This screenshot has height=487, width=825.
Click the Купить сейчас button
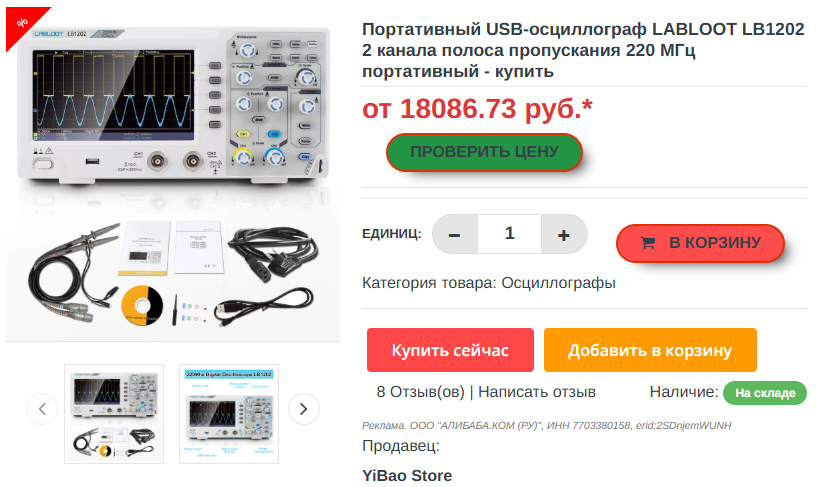coord(450,350)
